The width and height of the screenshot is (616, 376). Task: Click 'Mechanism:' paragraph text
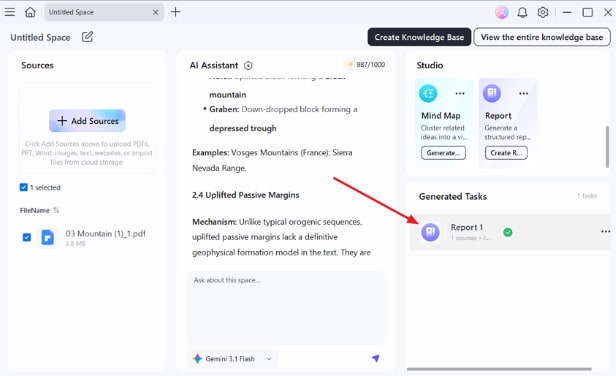click(281, 237)
